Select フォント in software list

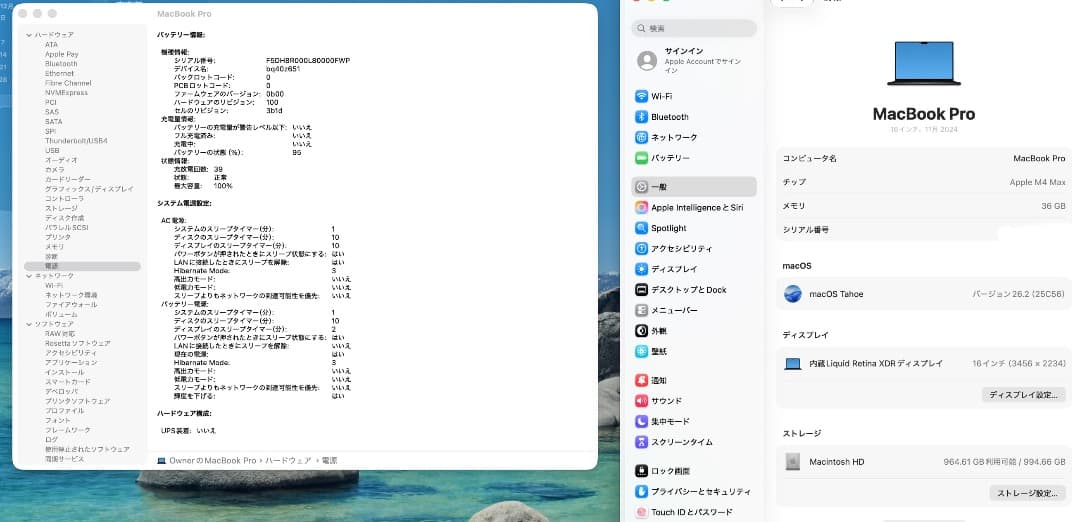[58, 421]
